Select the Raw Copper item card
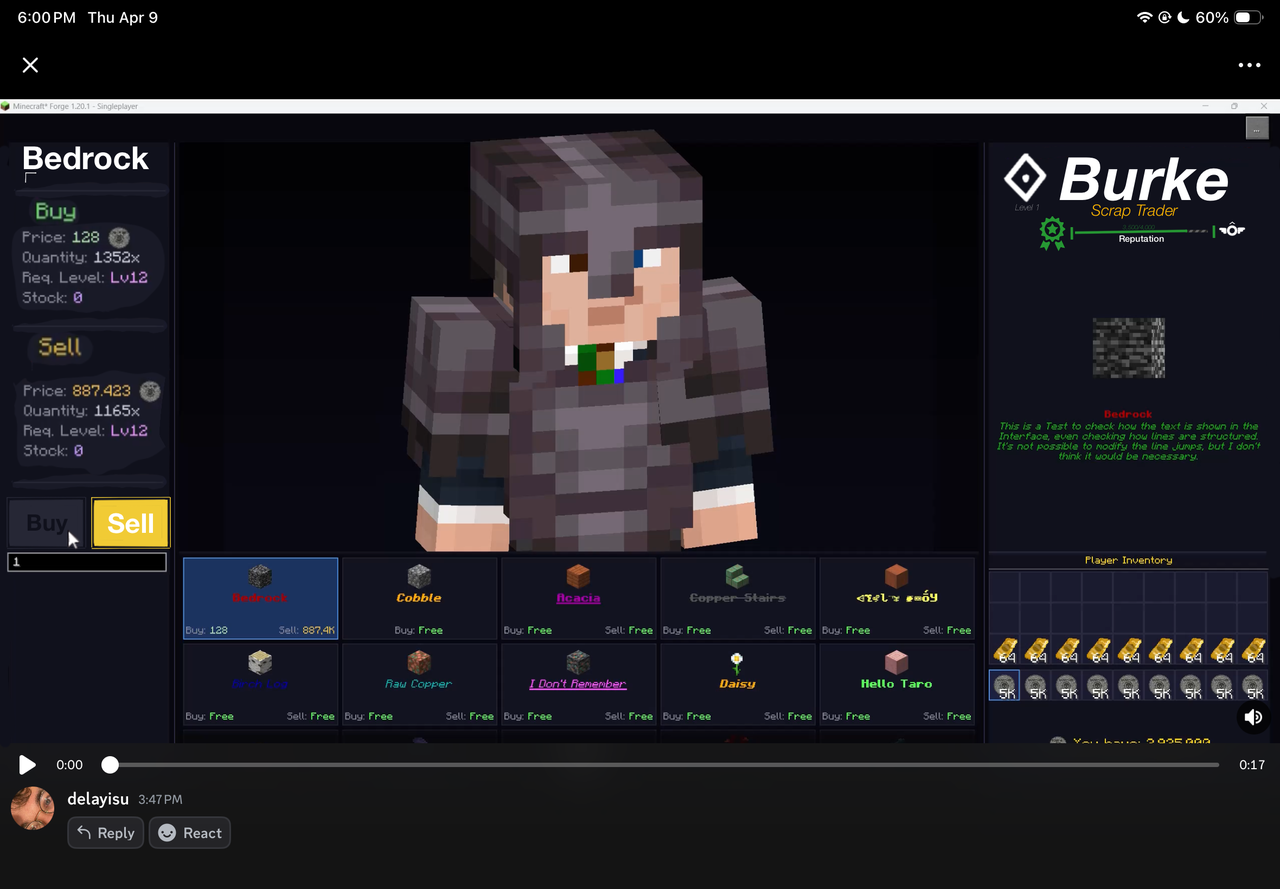Image resolution: width=1280 pixels, height=889 pixels. pyautogui.click(x=419, y=684)
